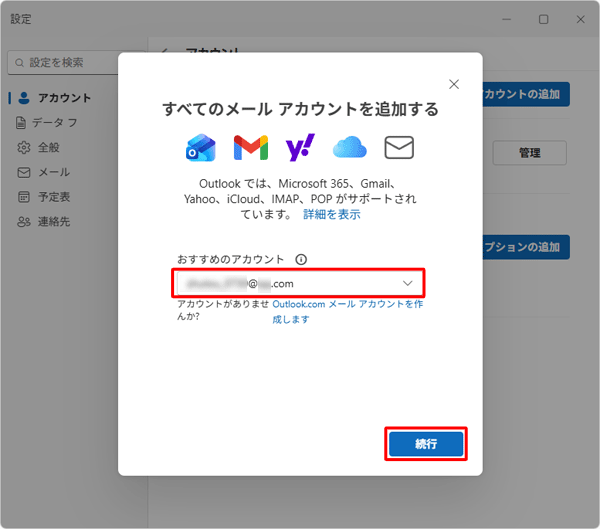The image size is (600, 529).
Task: Click the おすすめのアカウント label text
Action: tap(230, 260)
